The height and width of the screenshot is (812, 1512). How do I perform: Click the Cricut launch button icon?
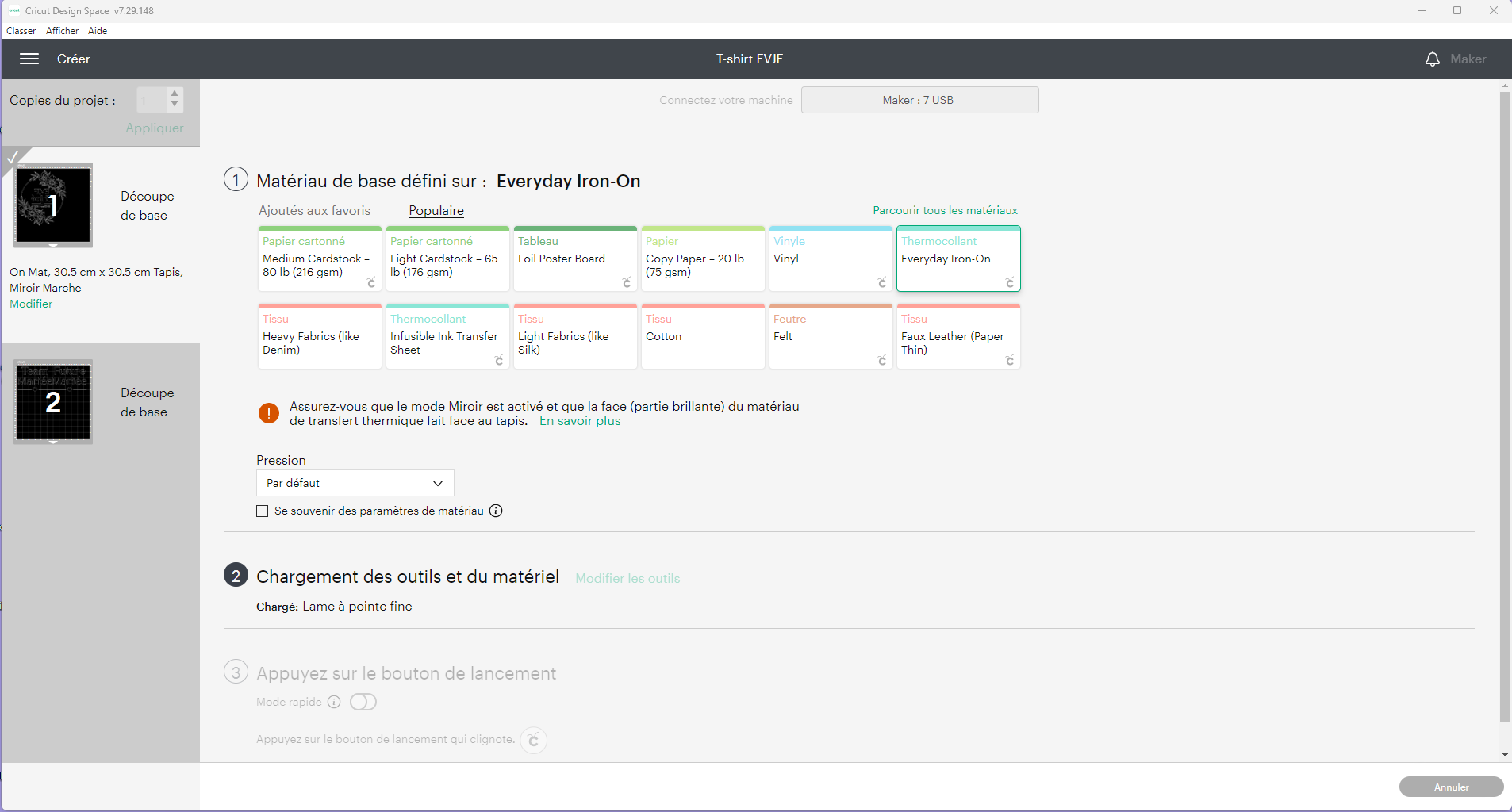[x=534, y=740]
